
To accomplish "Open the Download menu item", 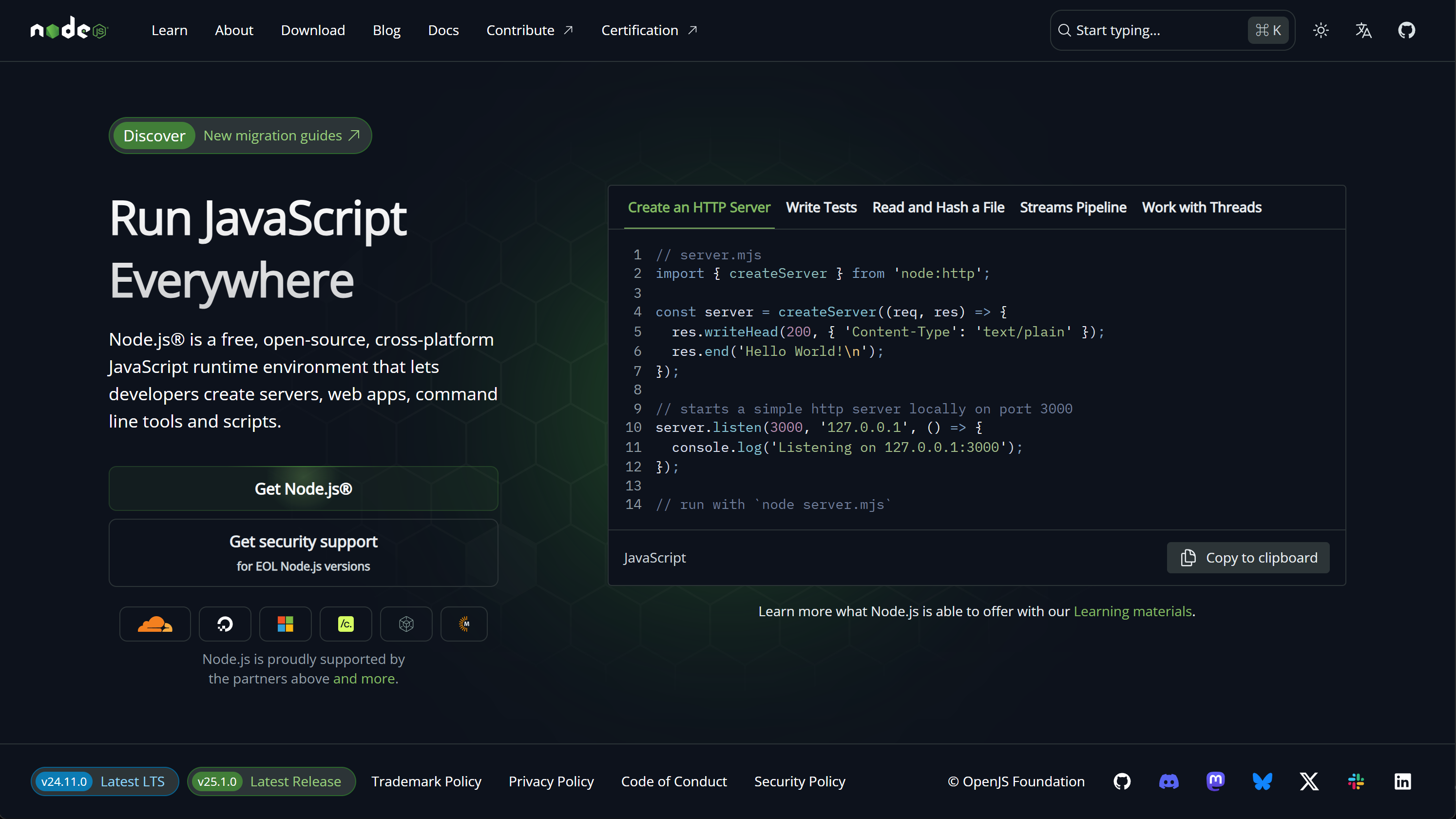I will 312,30.
